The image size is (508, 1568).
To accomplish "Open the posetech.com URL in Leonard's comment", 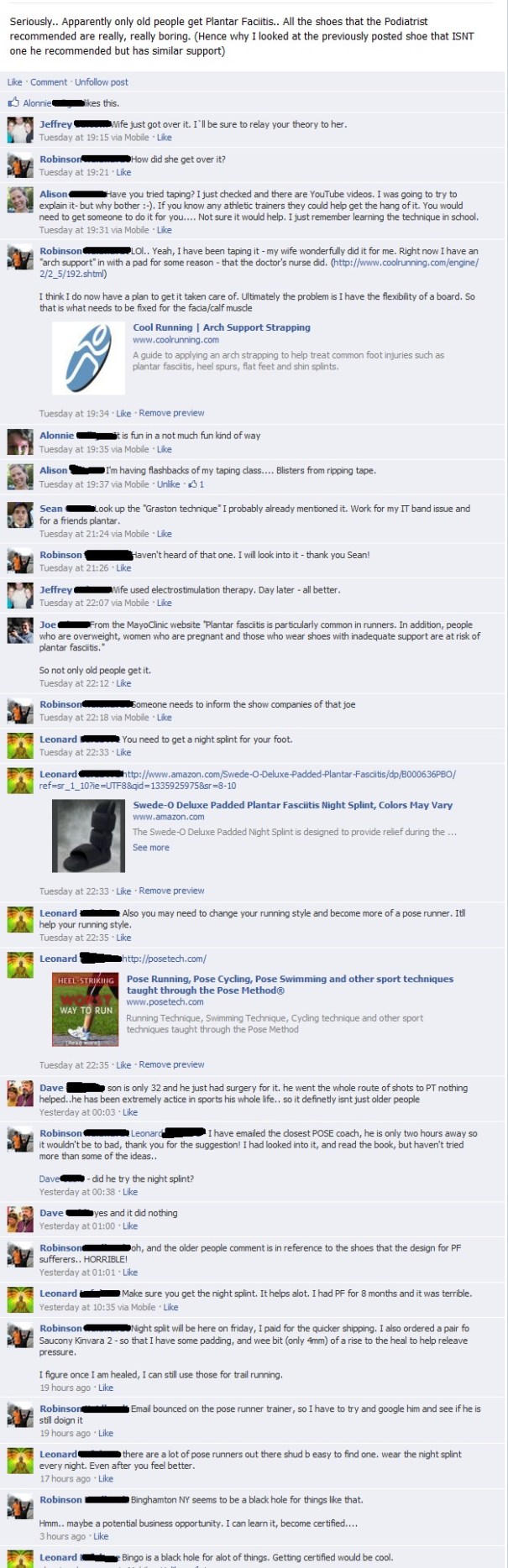I will pyautogui.click(x=165, y=959).
